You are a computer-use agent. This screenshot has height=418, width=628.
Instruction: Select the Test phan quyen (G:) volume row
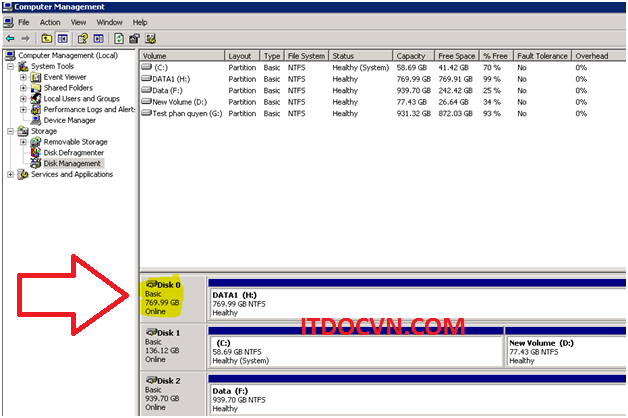pyautogui.click(x=186, y=113)
